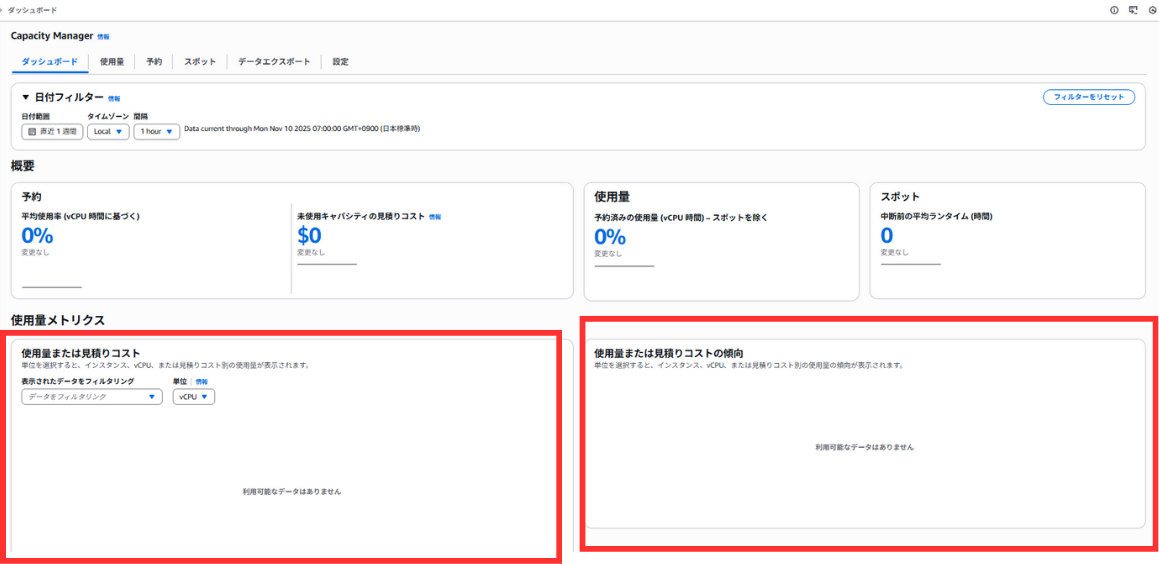The image size is (1159, 564).
Task: Open the データをフィルタリング filter combo box
Action: [92, 397]
